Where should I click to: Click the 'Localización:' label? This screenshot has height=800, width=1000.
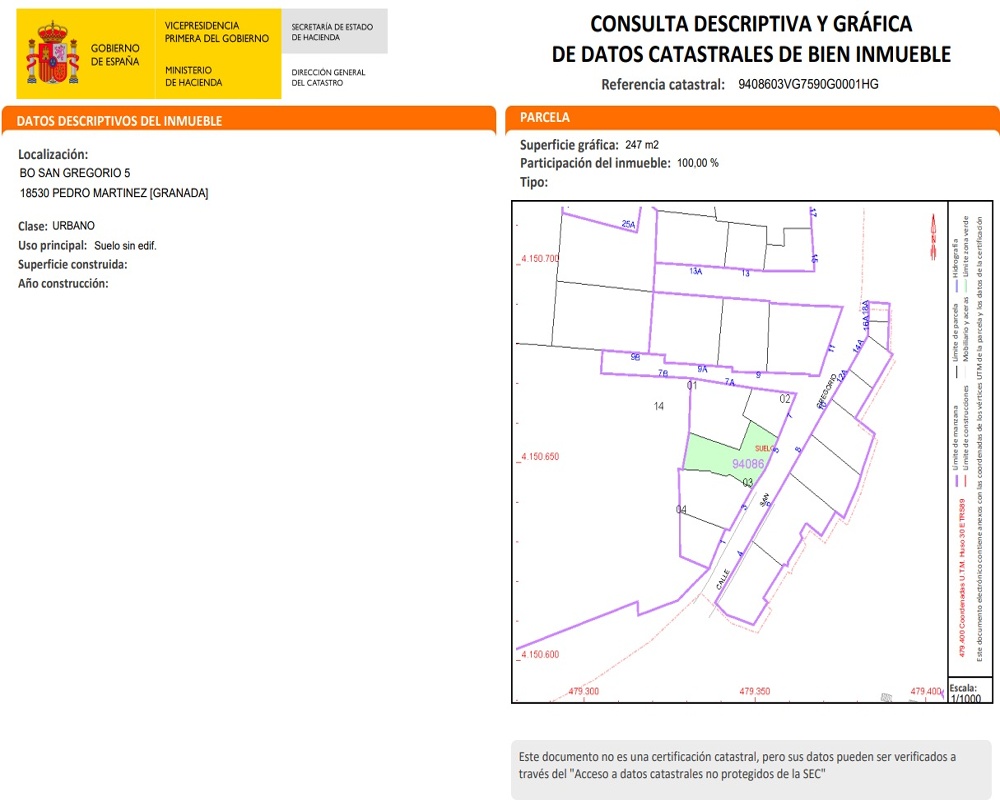(53, 154)
